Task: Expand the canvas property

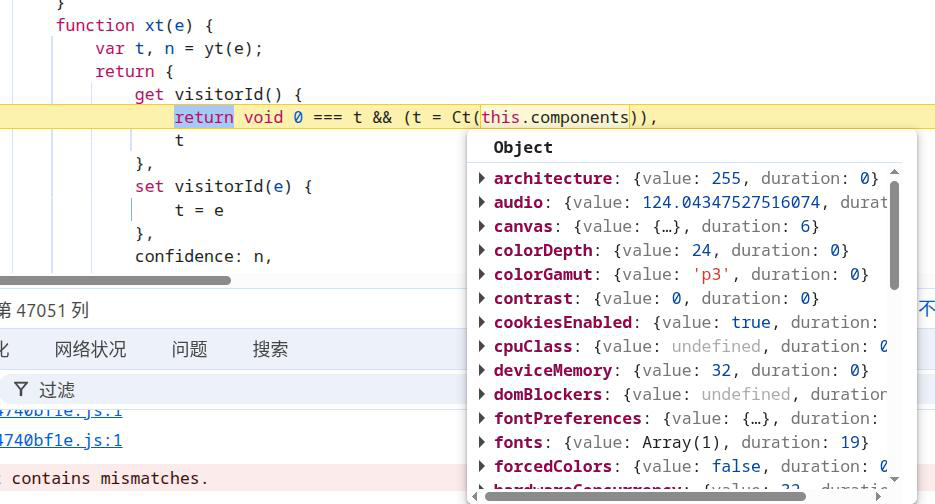Action: [x=482, y=226]
